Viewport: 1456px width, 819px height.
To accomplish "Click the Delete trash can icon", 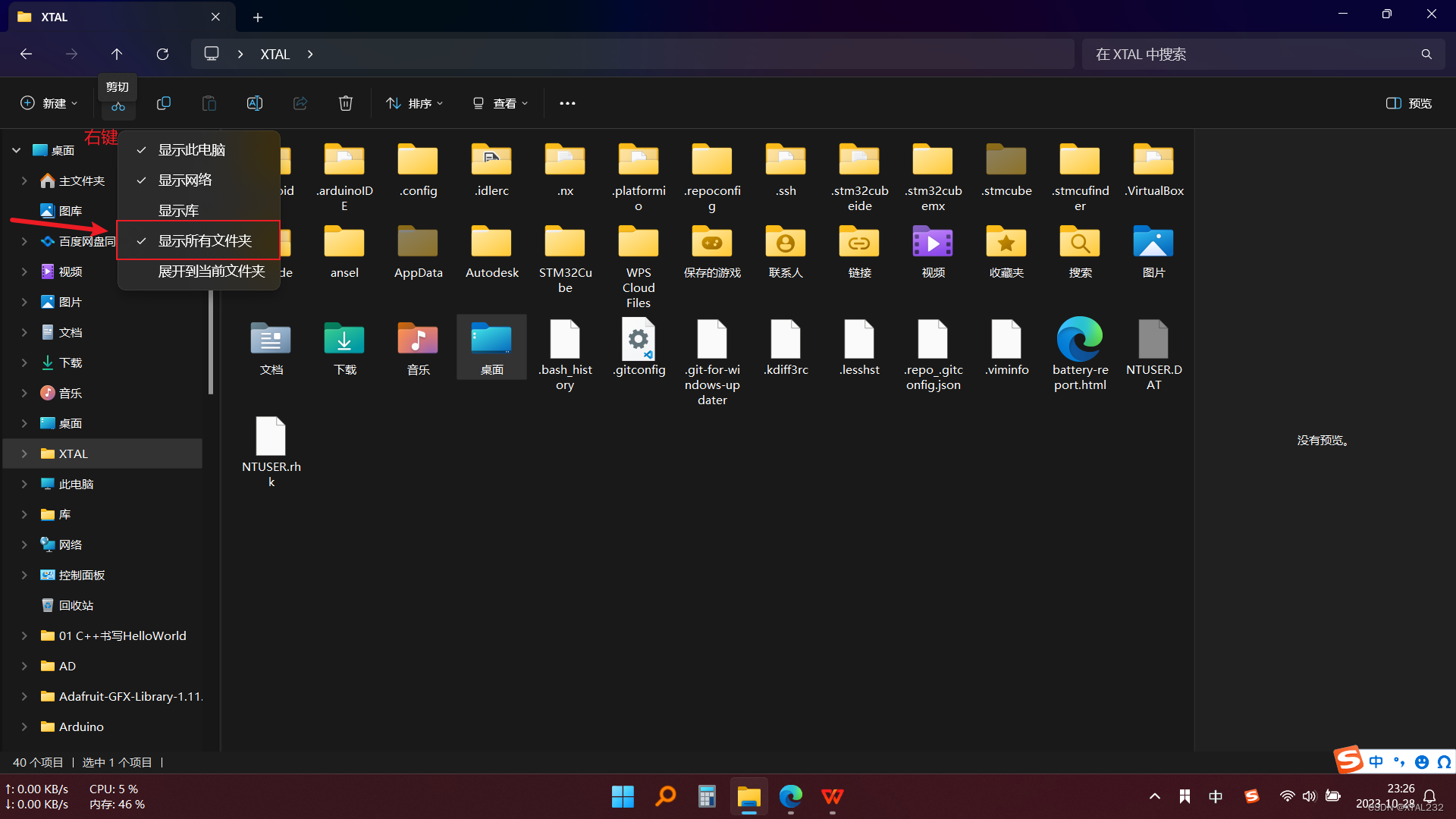I will (x=346, y=103).
